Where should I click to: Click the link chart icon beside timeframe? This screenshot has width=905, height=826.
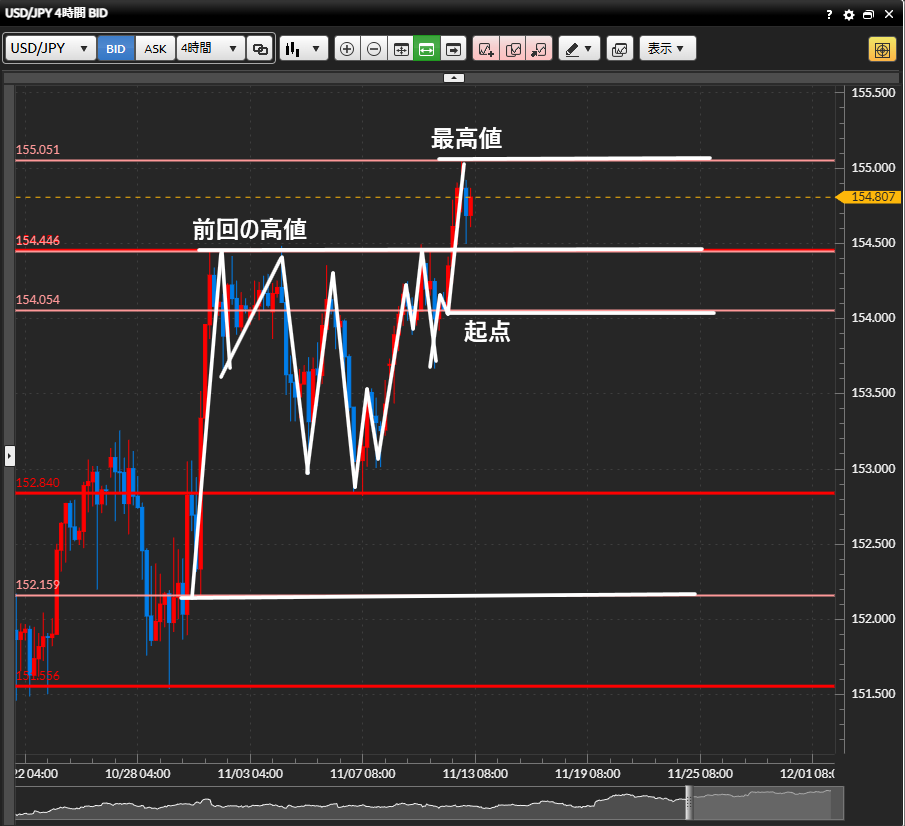coord(260,49)
